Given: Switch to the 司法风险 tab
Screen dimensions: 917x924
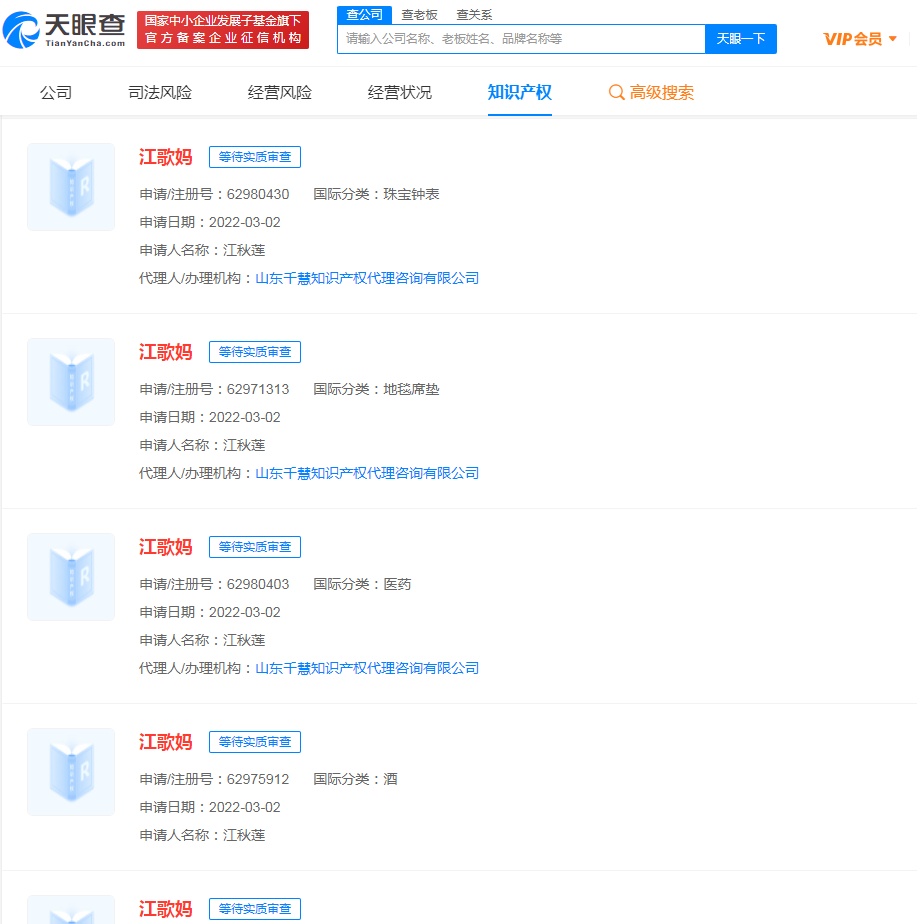Looking at the screenshot, I should tap(160, 92).
